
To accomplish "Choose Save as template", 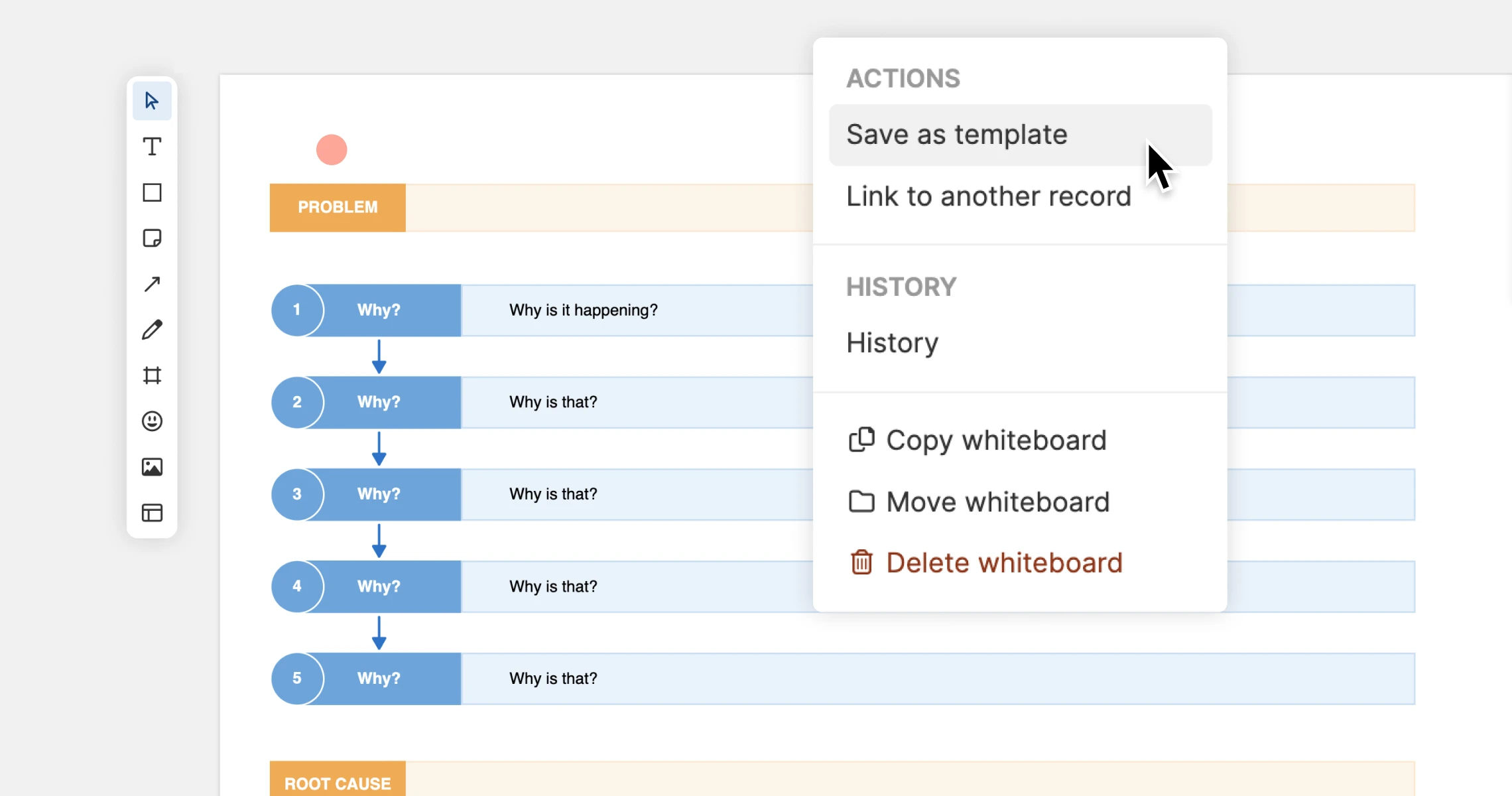I will [x=956, y=134].
